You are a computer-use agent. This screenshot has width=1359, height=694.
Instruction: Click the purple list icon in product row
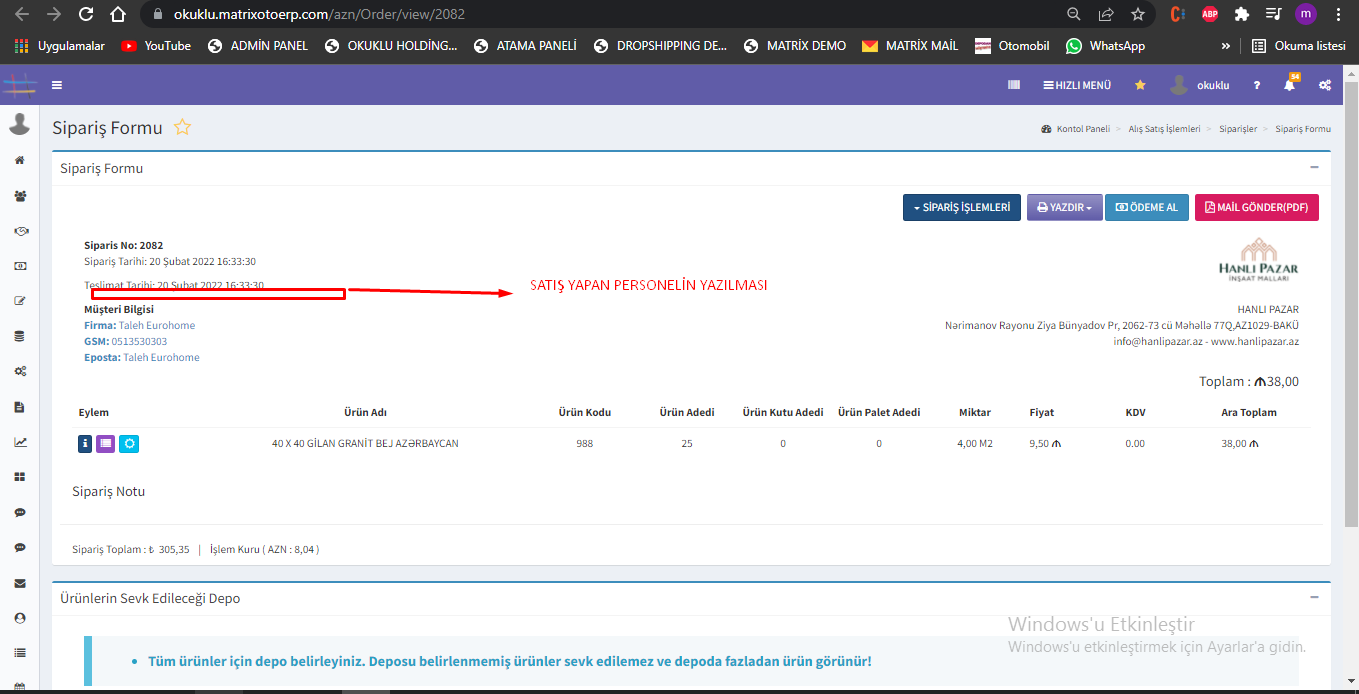tap(106, 443)
